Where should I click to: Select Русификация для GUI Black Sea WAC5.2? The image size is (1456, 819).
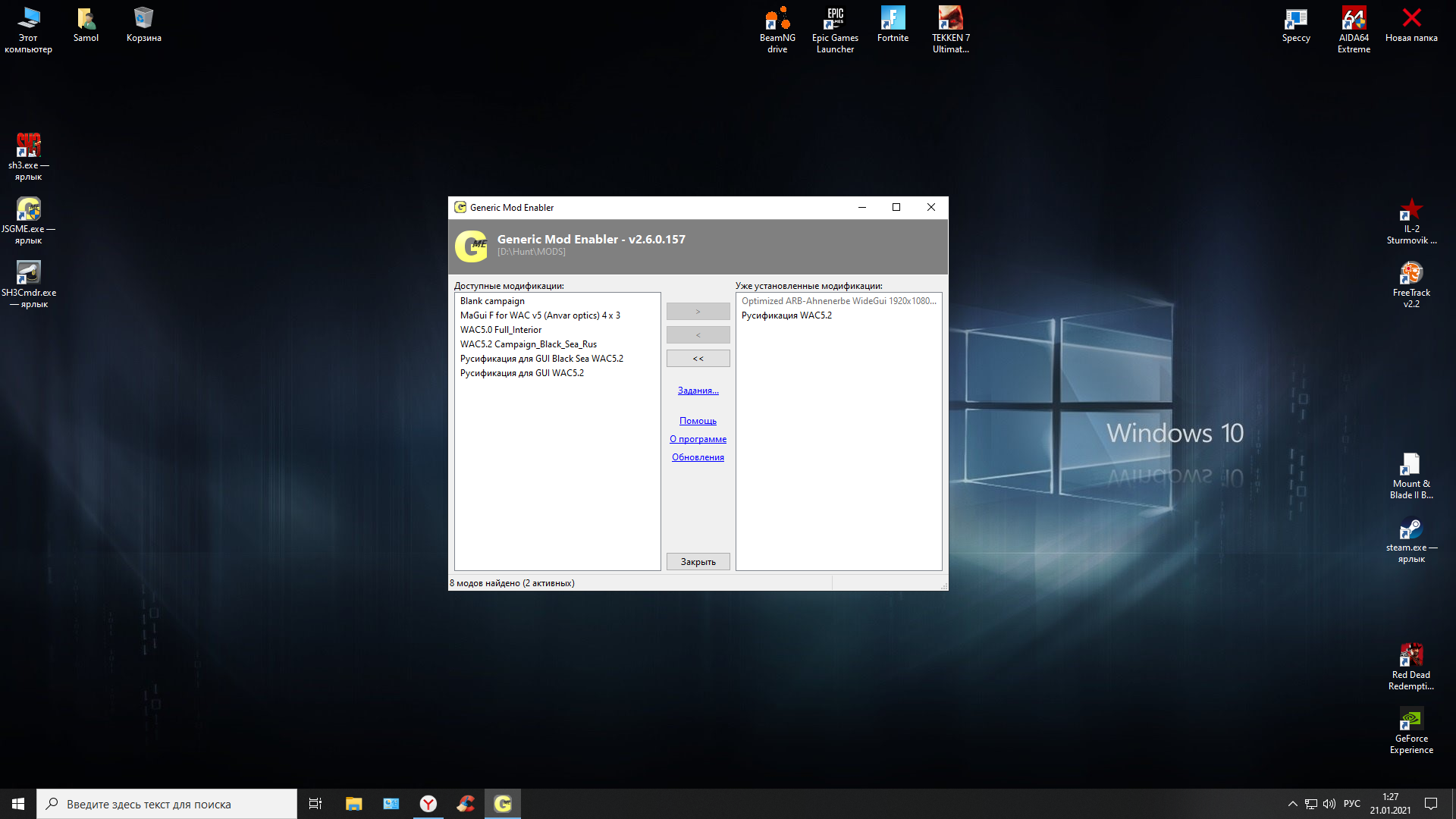(x=557, y=359)
